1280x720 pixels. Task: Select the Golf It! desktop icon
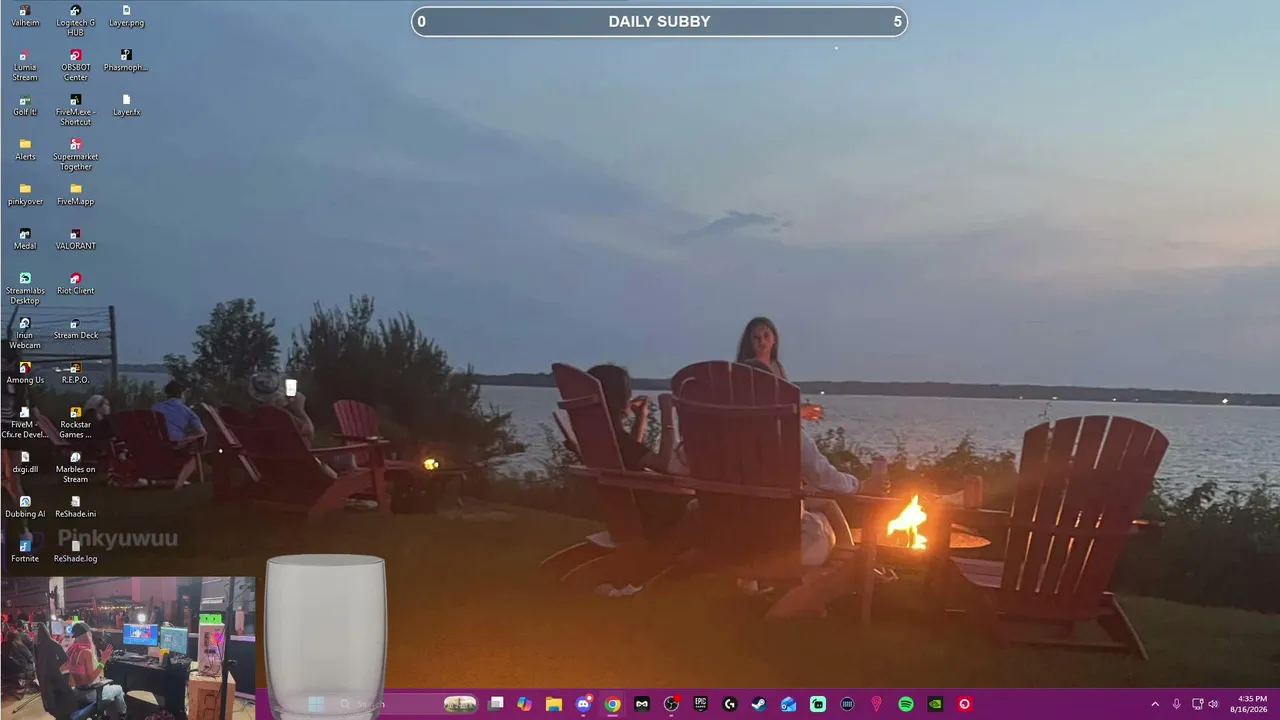25,106
